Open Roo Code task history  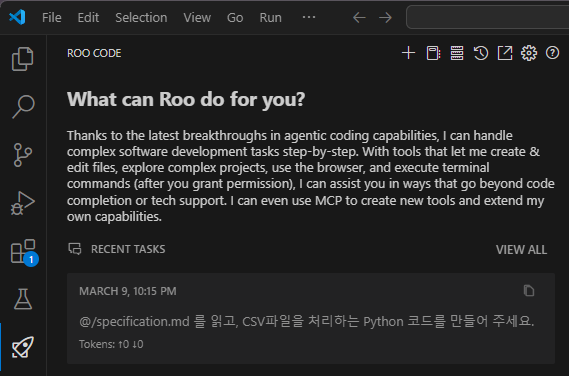click(481, 53)
